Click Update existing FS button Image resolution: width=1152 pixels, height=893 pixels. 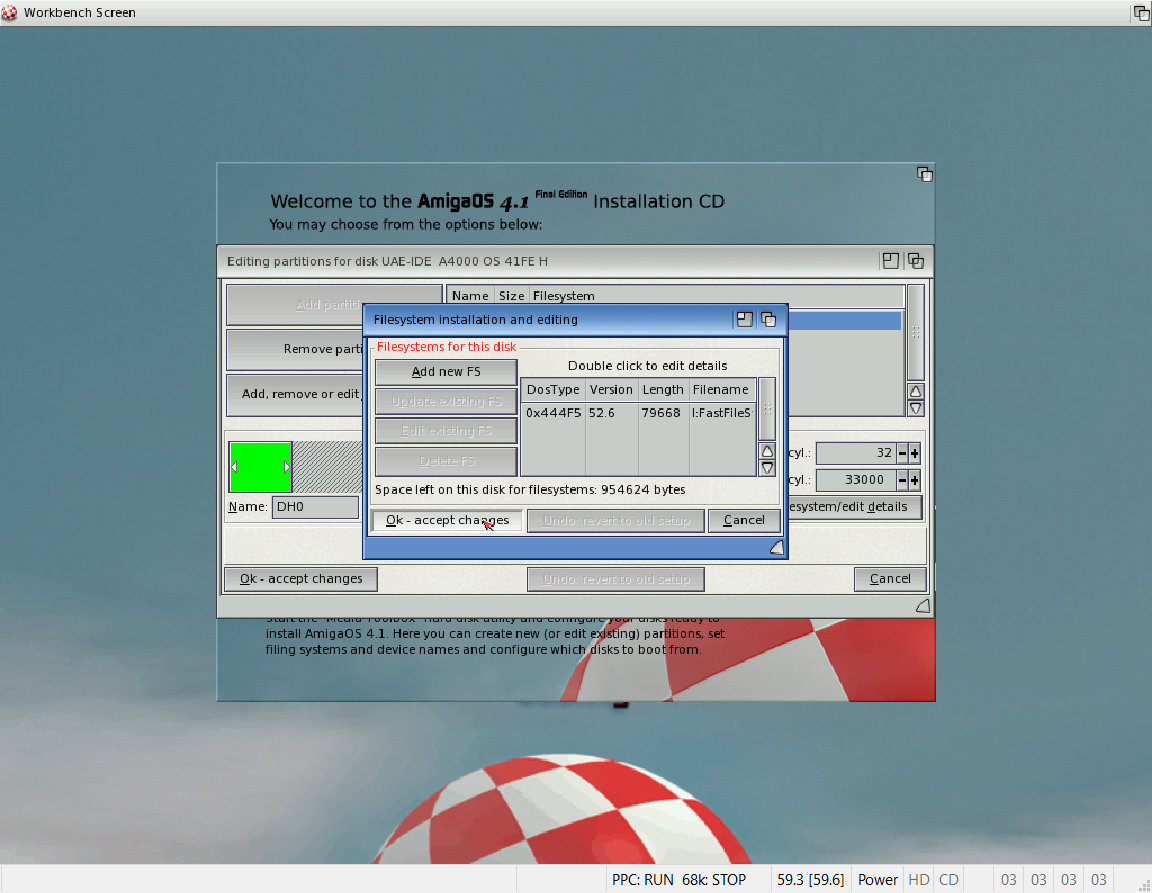point(446,401)
